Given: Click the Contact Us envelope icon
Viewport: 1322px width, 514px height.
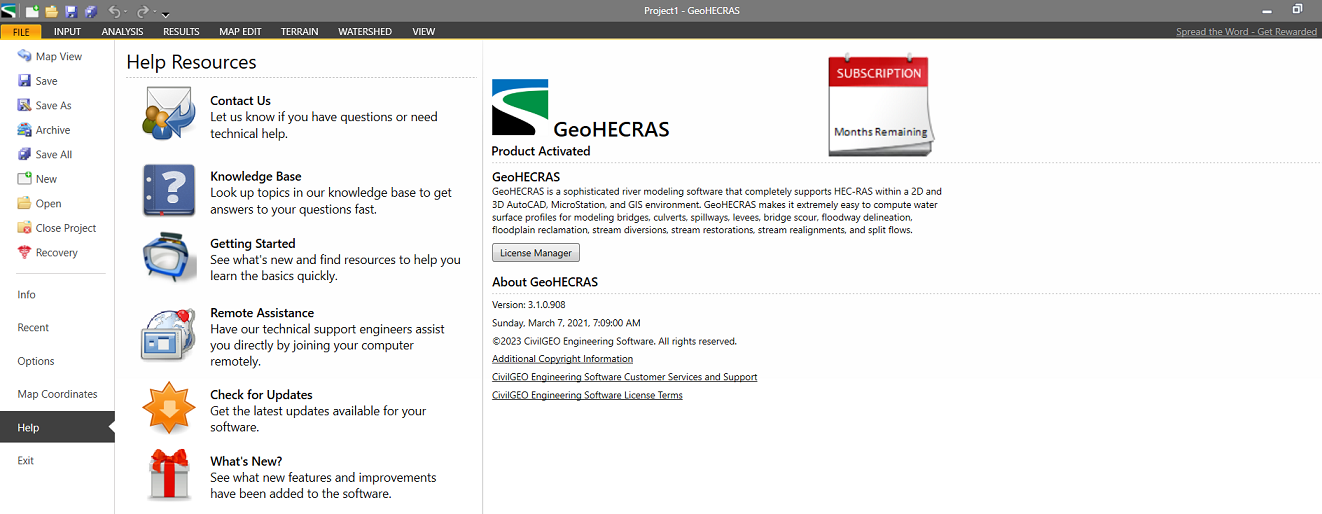Looking at the screenshot, I should [168, 113].
